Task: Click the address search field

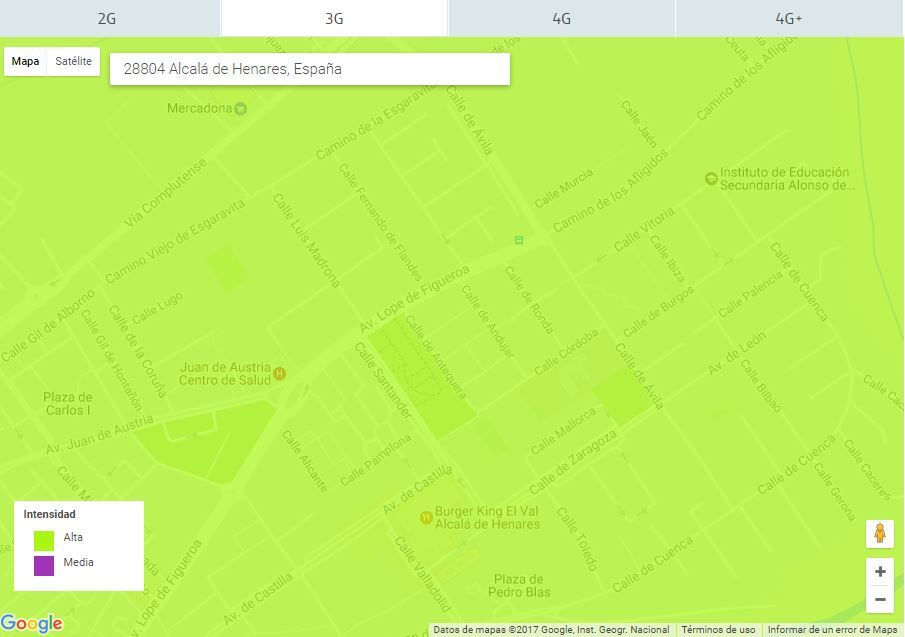Action: [x=309, y=69]
